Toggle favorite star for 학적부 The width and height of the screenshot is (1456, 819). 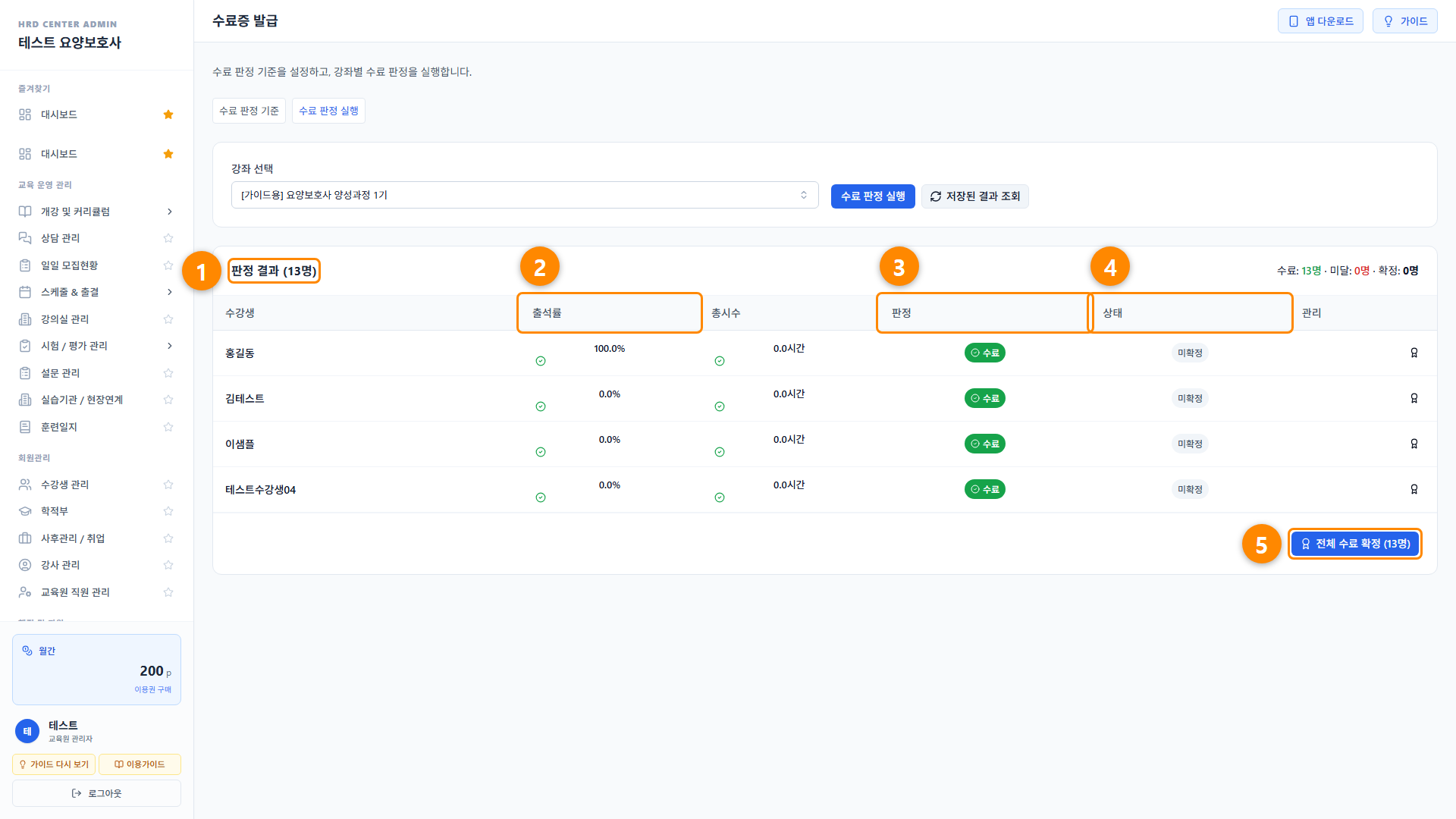[x=168, y=511]
